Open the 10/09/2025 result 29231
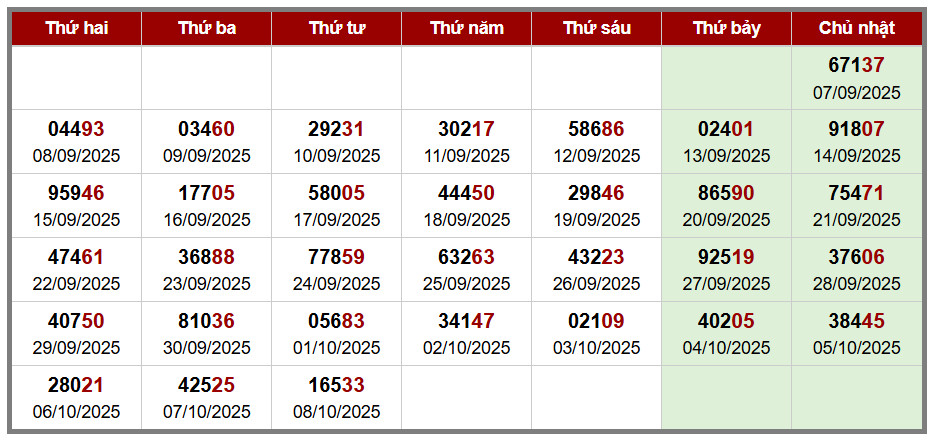This screenshot has height=440, width=932. (336, 141)
